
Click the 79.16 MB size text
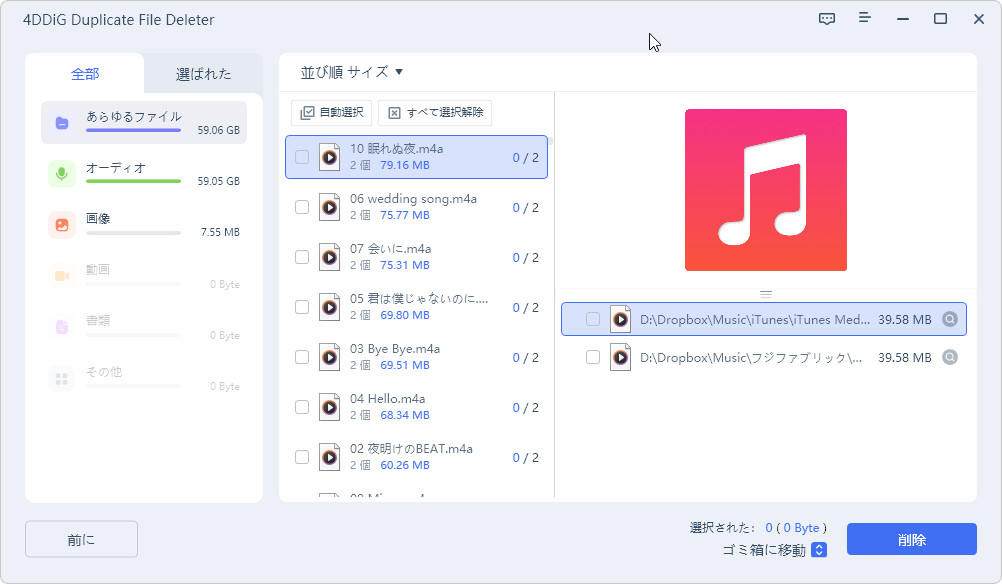[405, 165]
